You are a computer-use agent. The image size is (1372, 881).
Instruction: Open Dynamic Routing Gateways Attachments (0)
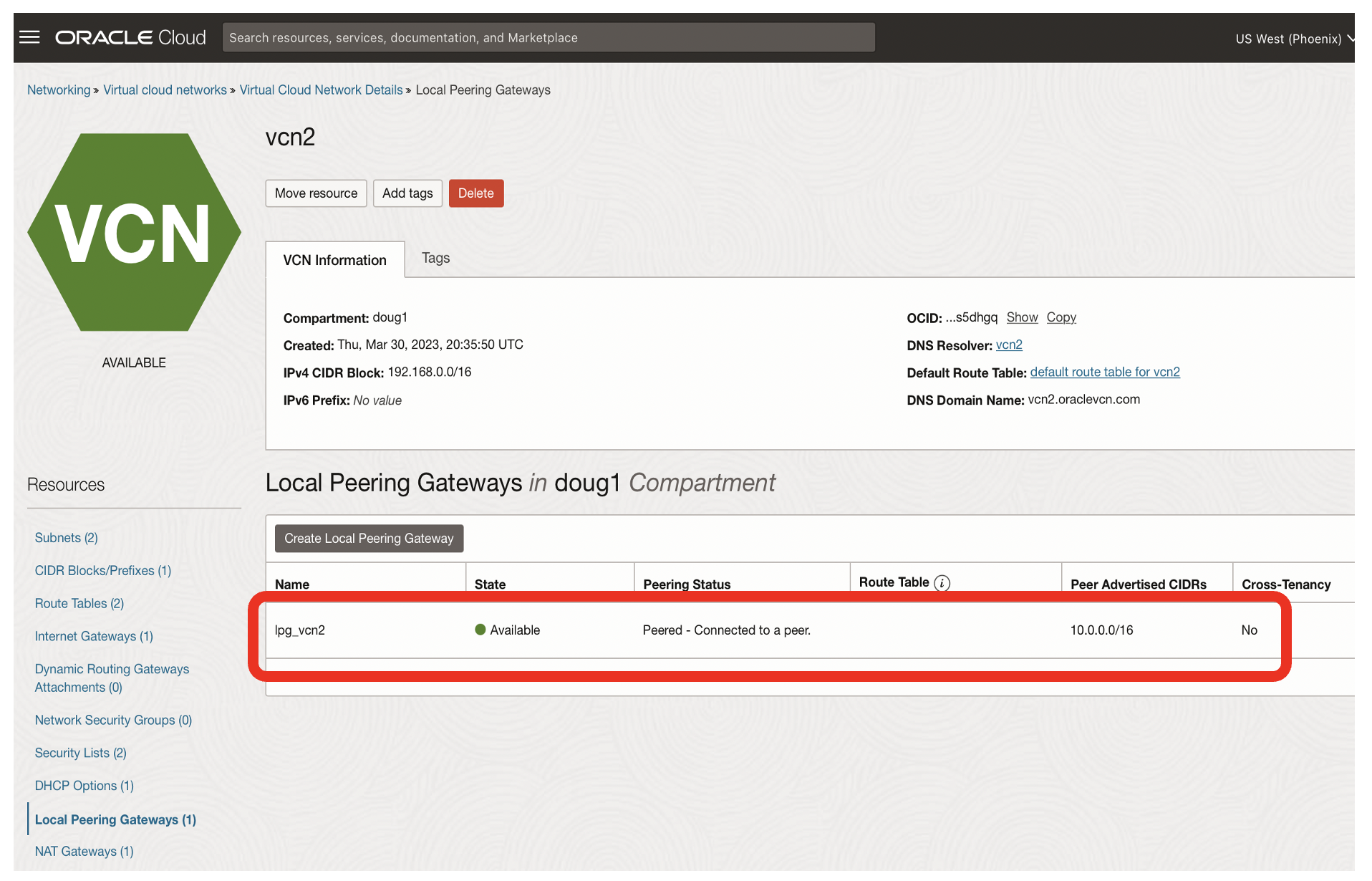pos(112,678)
